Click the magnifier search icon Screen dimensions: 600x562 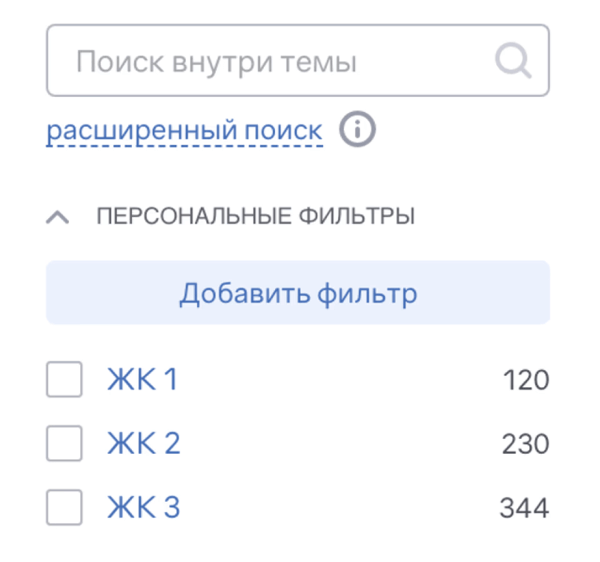click(x=513, y=62)
